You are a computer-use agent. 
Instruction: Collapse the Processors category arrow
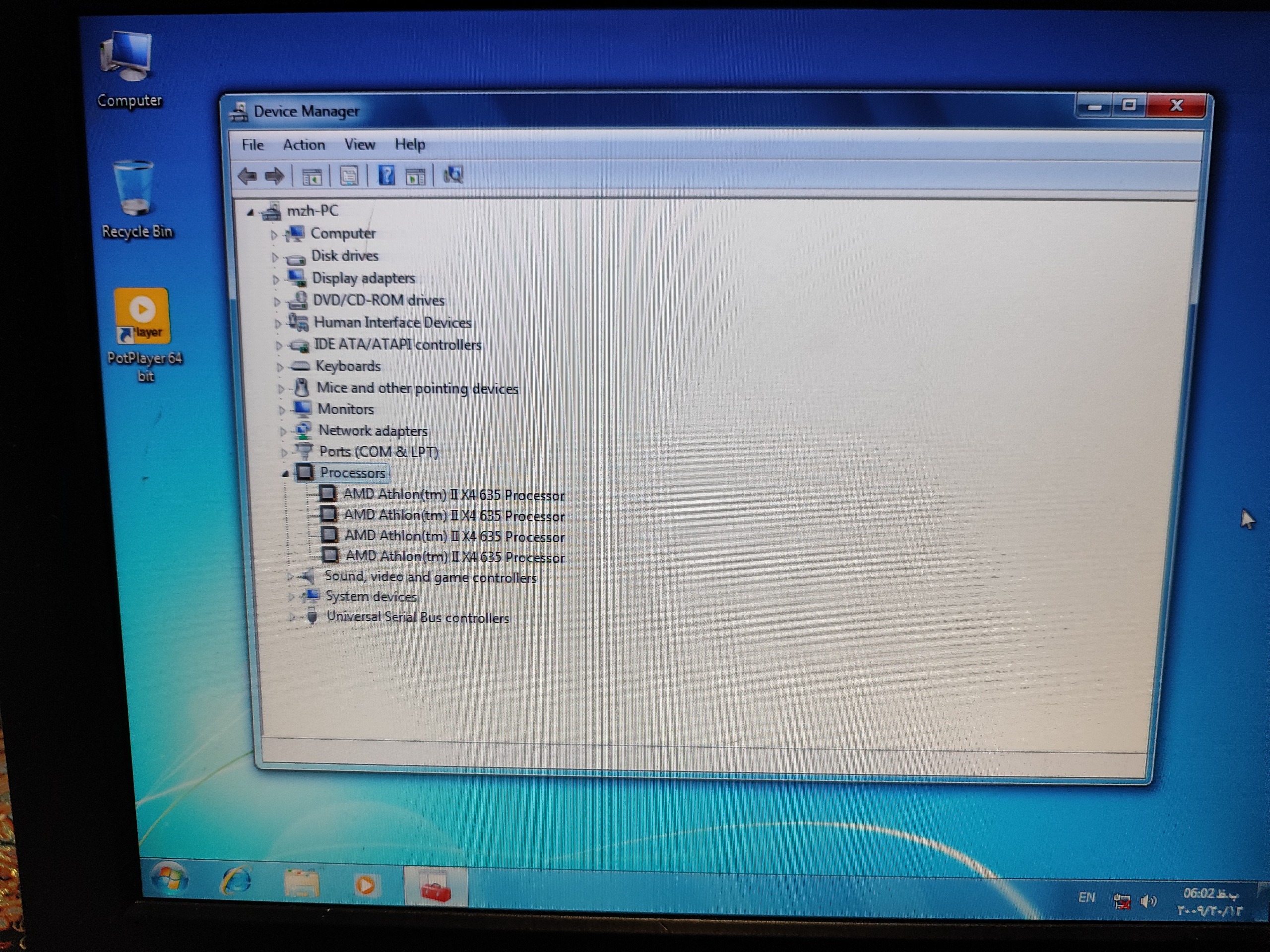point(285,474)
